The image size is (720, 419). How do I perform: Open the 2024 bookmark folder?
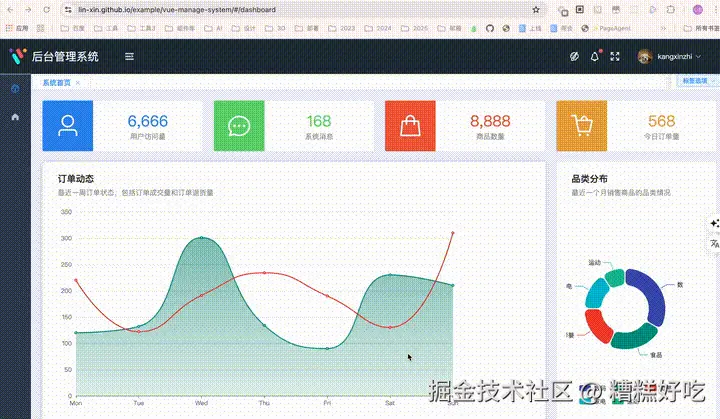click(x=378, y=28)
